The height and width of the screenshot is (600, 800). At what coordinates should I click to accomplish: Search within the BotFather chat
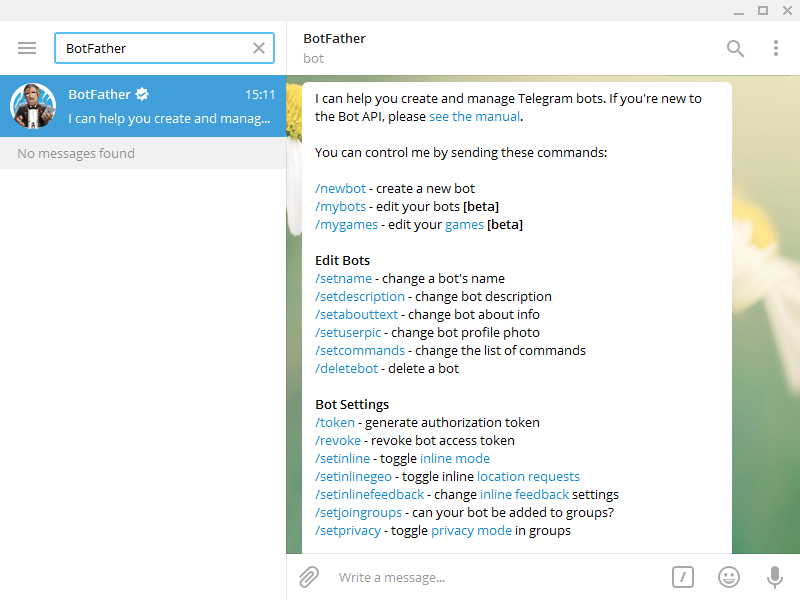click(x=735, y=48)
